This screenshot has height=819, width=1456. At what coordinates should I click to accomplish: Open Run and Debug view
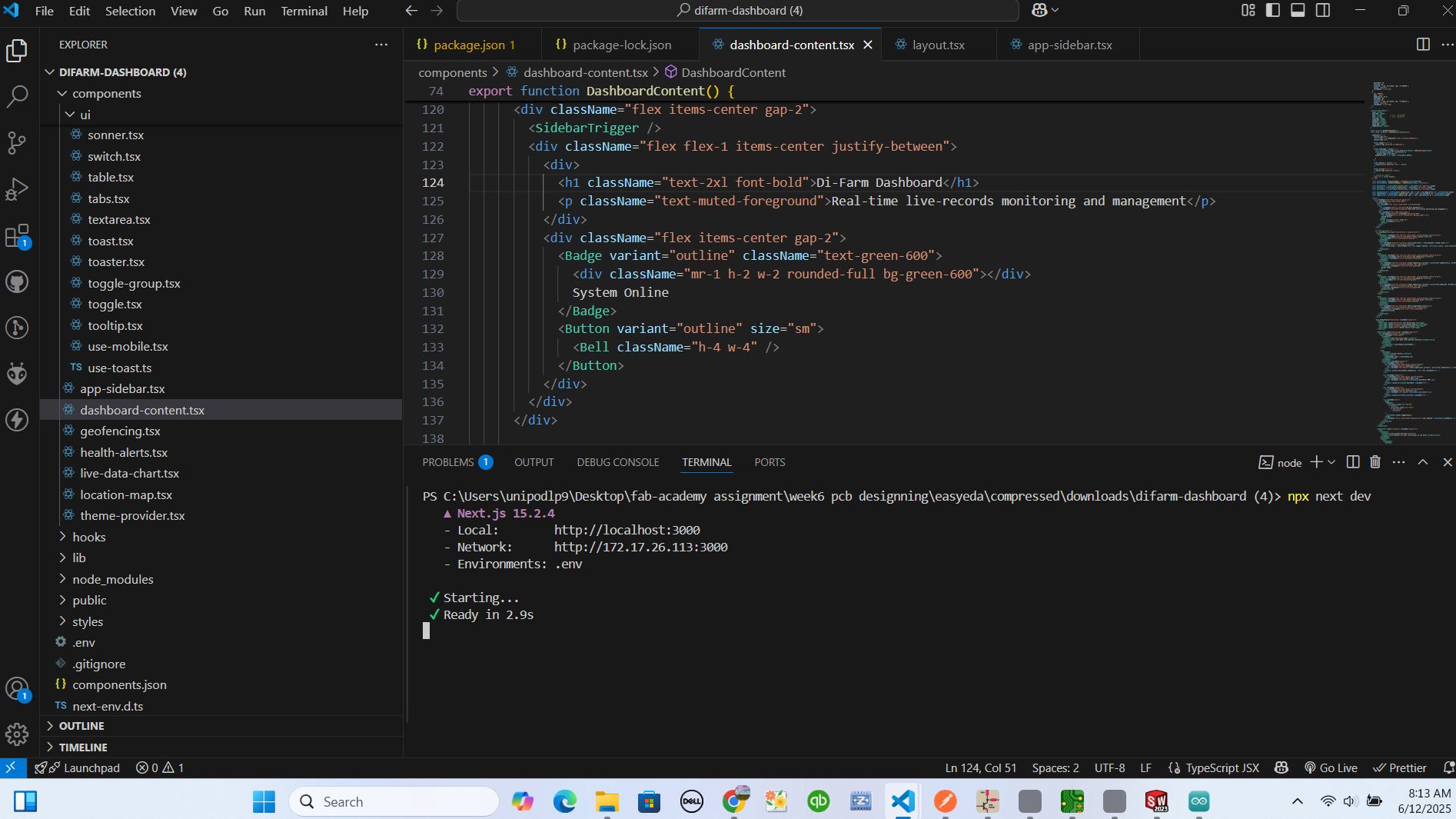tap(17, 189)
